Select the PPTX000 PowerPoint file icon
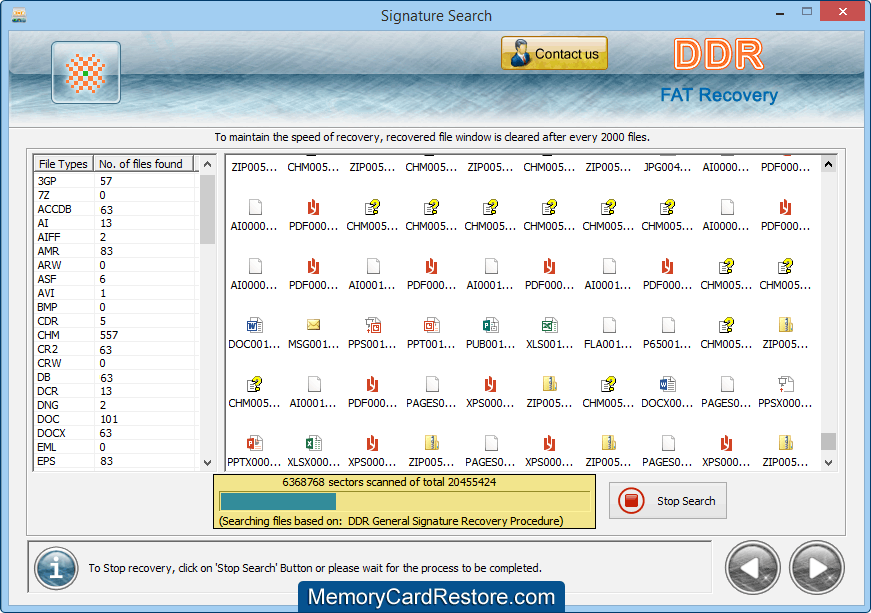 (x=254, y=443)
